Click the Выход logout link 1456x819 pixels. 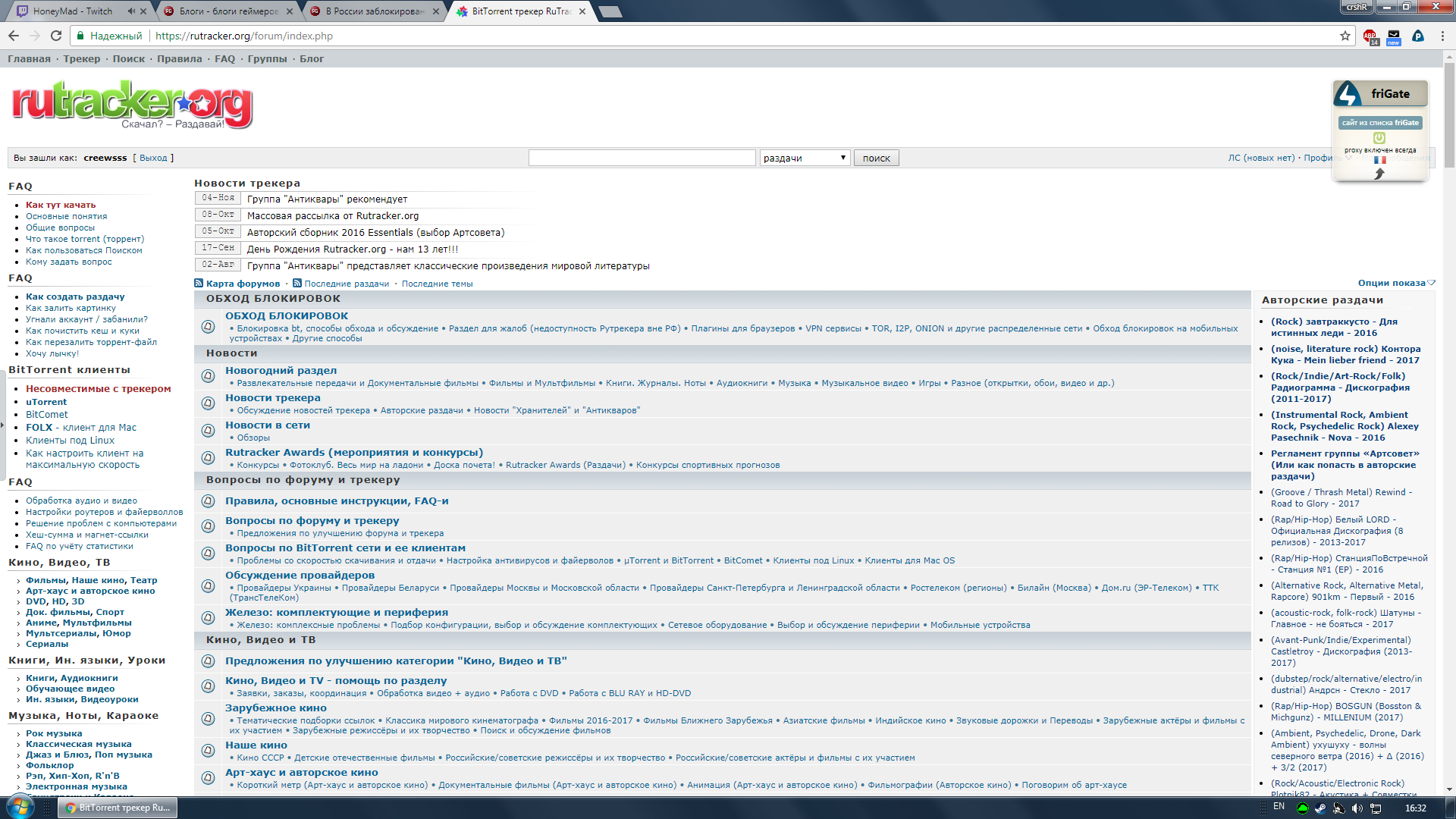[x=153, y=158]
